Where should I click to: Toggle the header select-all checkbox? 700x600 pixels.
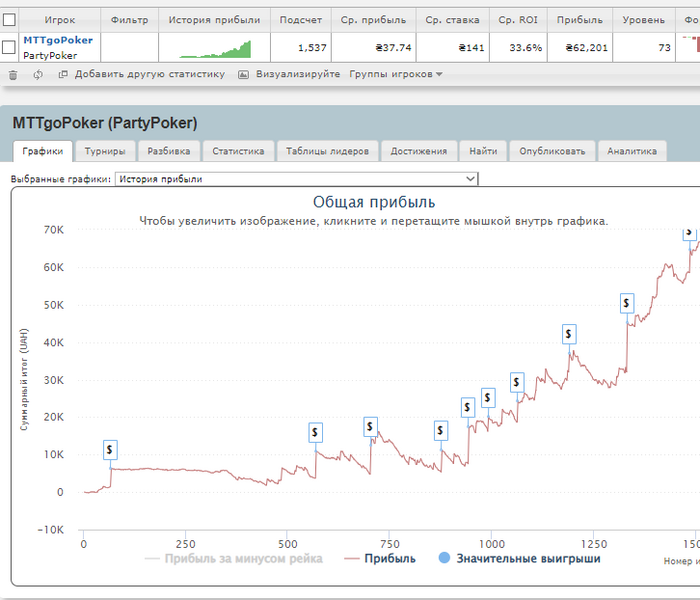pyautogui.click(x=9, y=20)
